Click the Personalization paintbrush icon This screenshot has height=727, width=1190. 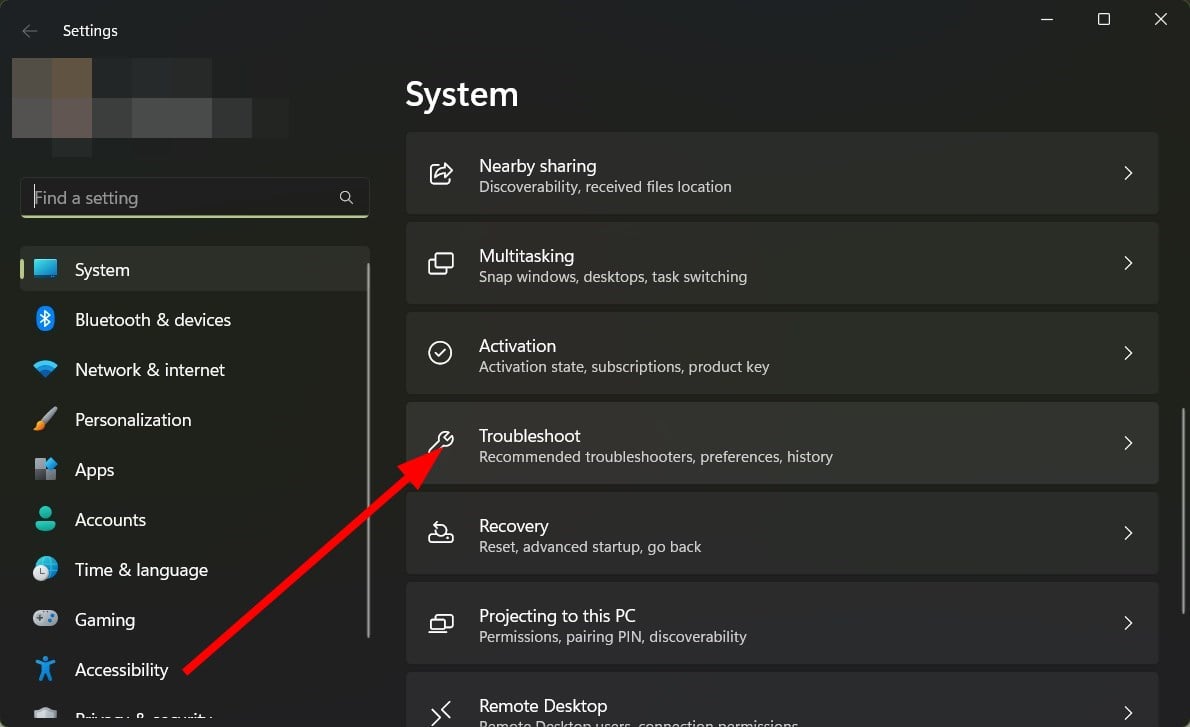[x=45, y=419]
